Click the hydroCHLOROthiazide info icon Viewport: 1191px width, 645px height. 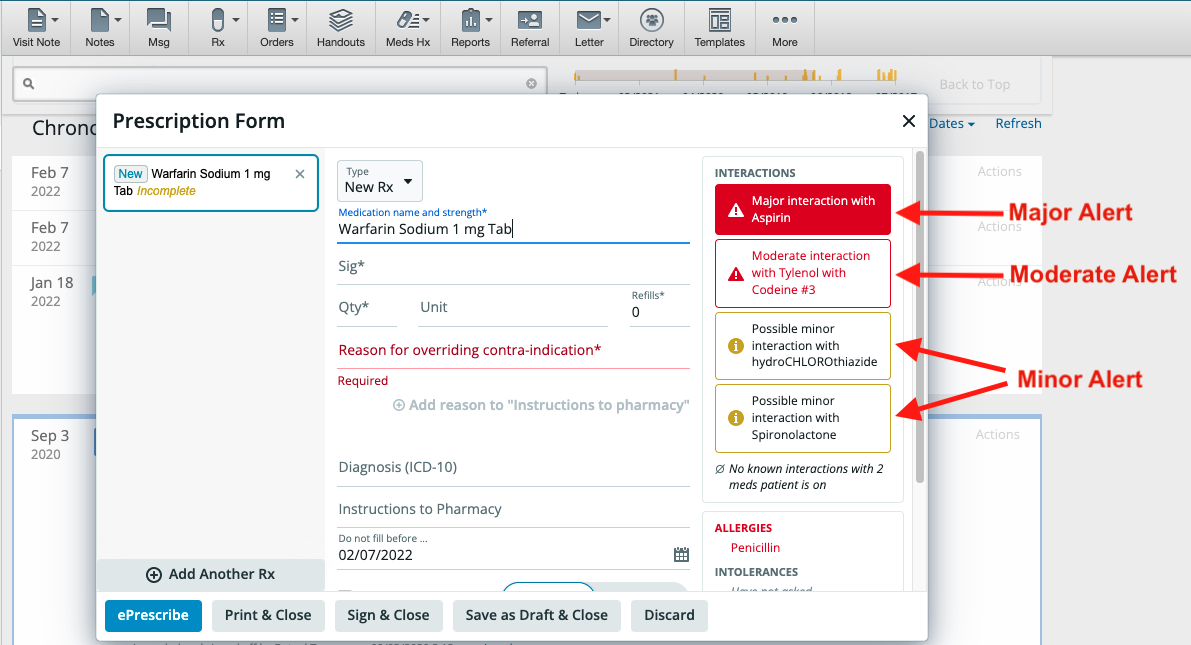point(735,346)
